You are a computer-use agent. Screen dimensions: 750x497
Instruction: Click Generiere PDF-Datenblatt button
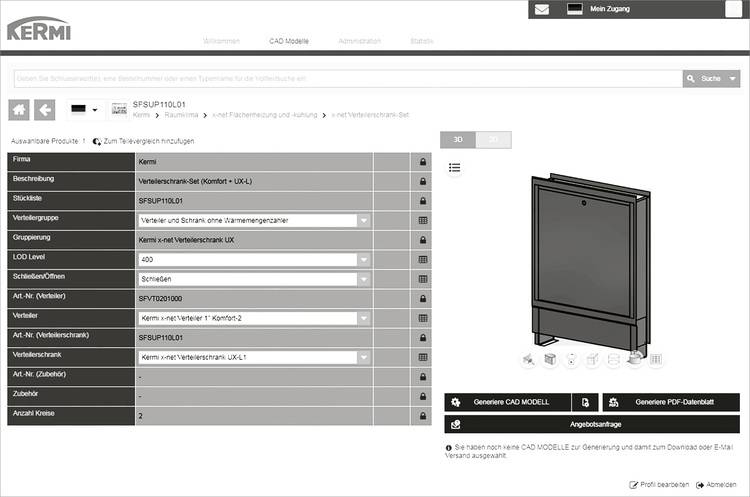670,402
